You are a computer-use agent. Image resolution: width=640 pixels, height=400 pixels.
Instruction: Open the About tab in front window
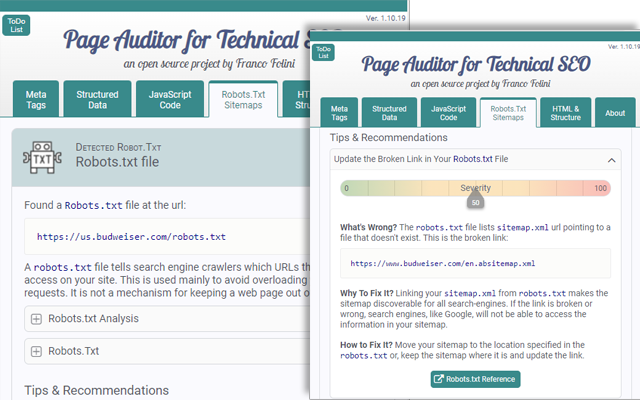tap(615, 113)
